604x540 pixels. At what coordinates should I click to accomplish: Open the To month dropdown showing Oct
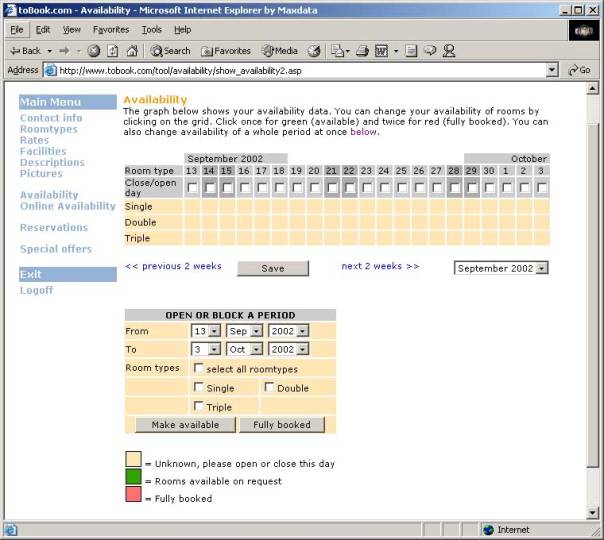[243, 349]
